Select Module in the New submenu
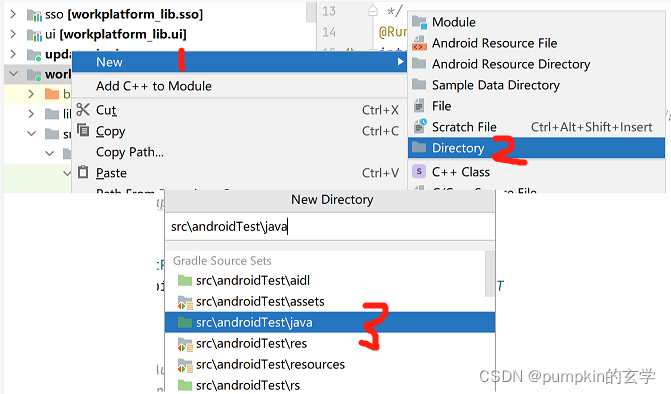Screen dimensions: 671x394 (x=537, y=22)
